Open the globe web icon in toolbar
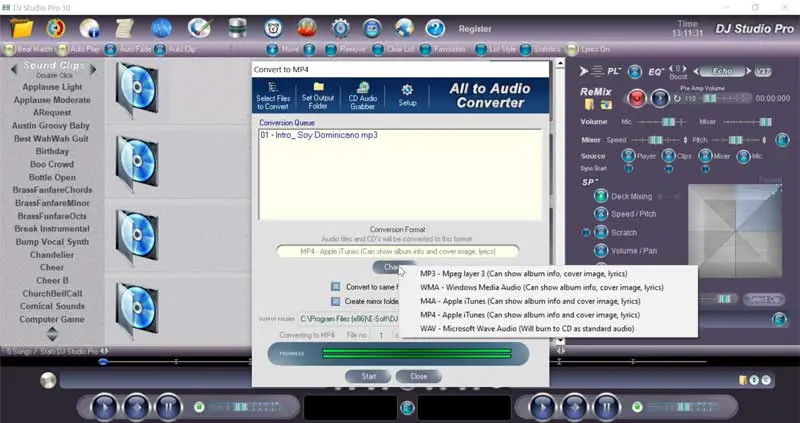 pos(404,28)
